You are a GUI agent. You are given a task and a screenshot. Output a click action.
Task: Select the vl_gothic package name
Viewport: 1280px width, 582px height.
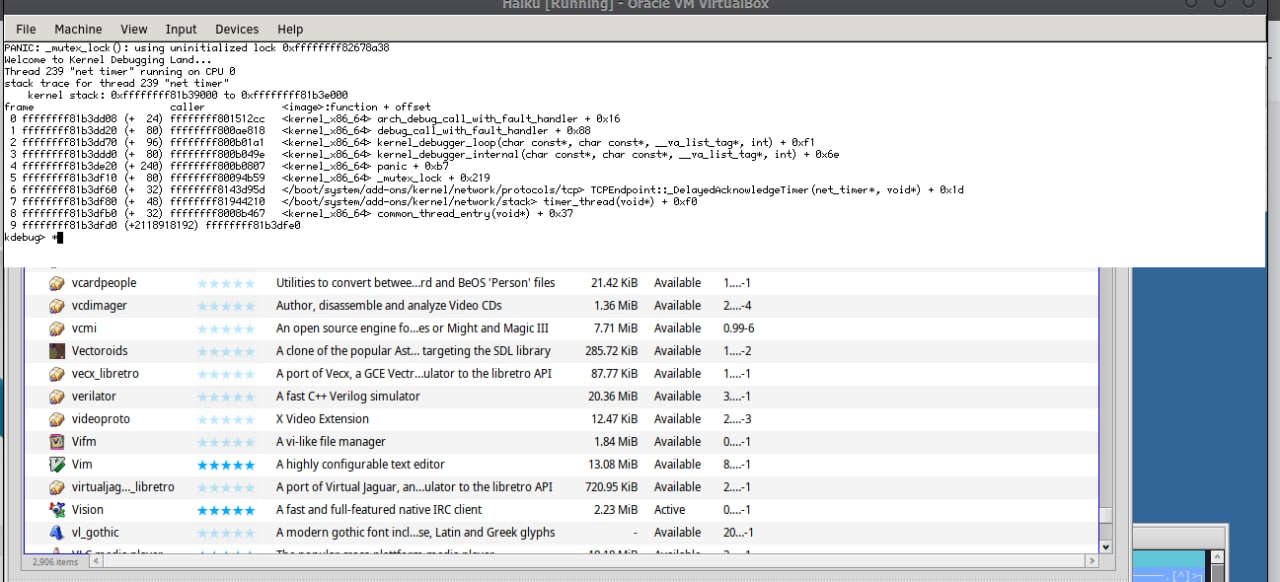tap(95, 532)
